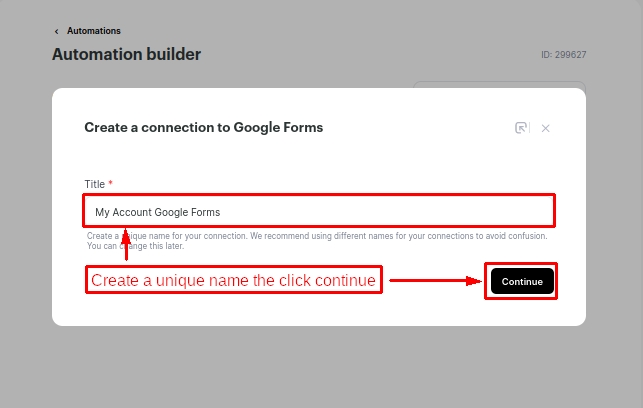The image size is (643, 408).
Task: Click the back chevron beside Automations
Action: pos(57,32)
